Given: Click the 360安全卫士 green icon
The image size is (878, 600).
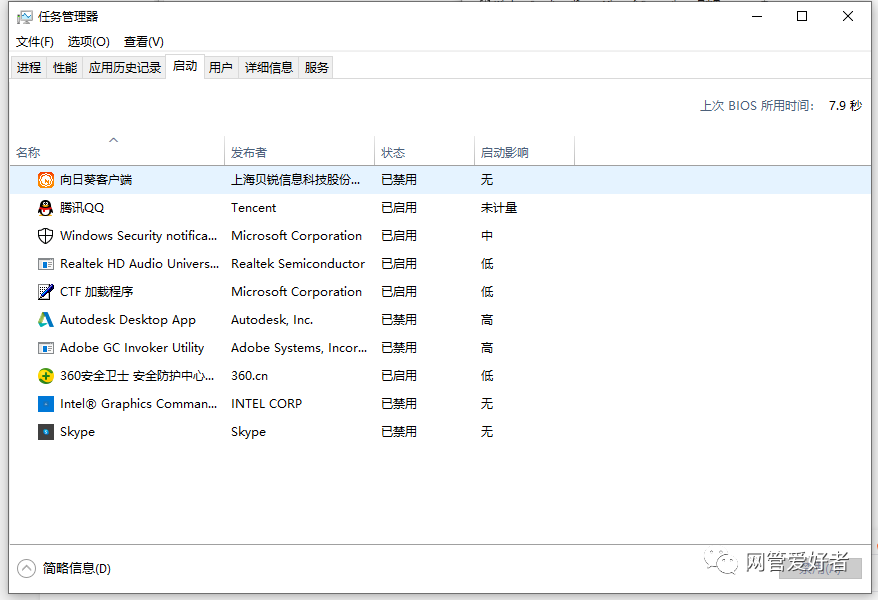Looking at the screenshot, I should pos(45,376).
